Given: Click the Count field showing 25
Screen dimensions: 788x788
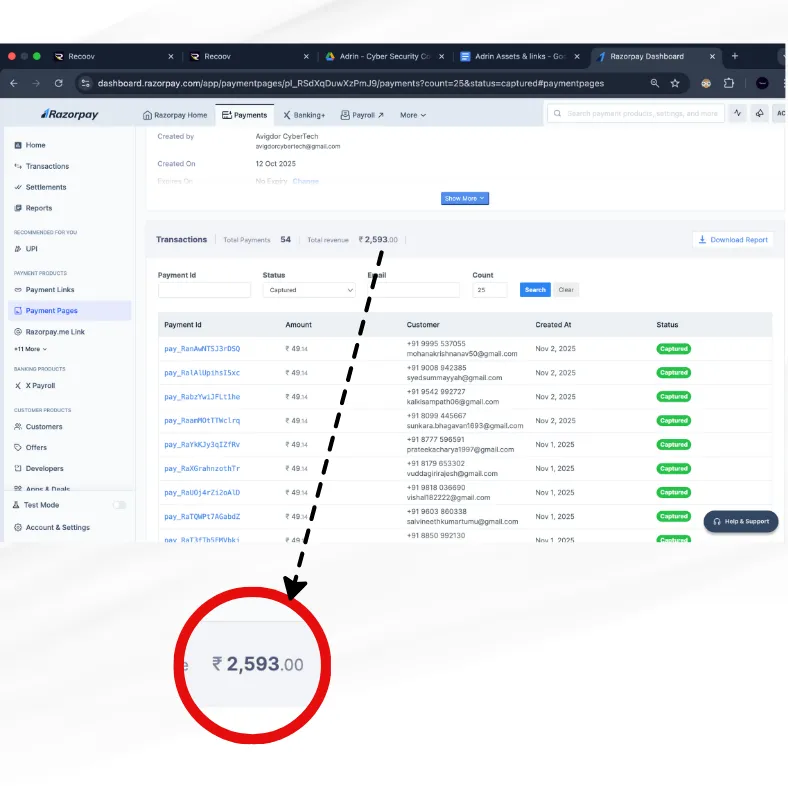Looking at the screenshot, I should pyautogui.click(x=489, y=290).
